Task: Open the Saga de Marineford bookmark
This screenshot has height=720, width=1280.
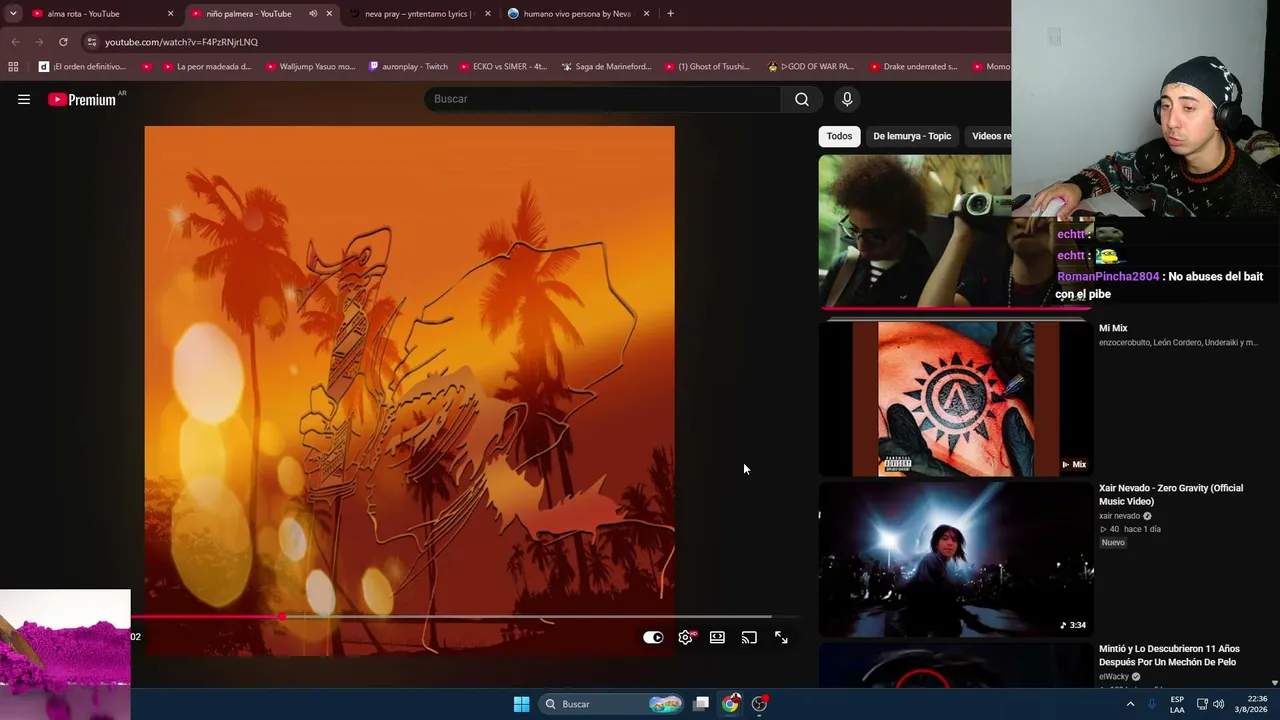Action: pos(606,67)
